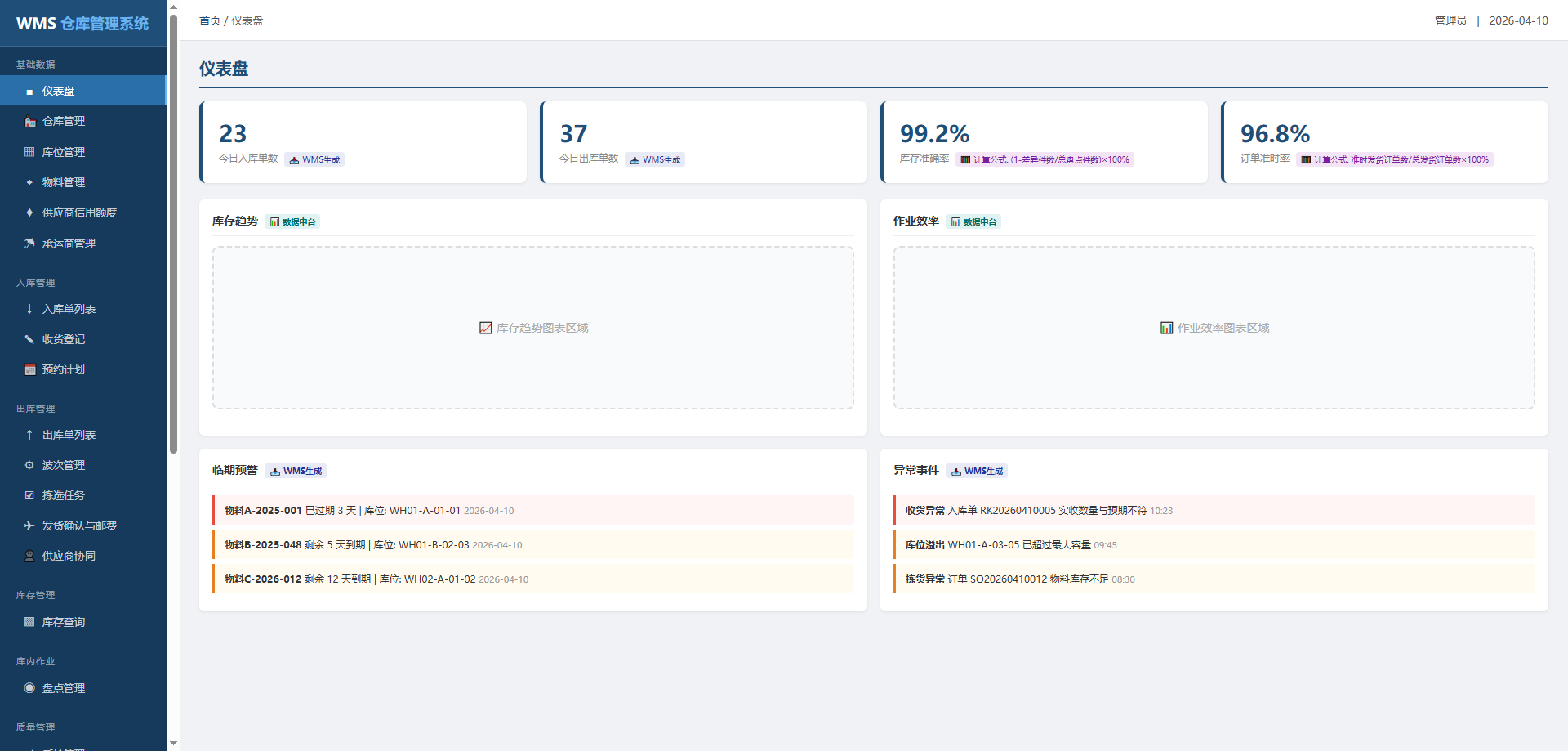This screenshot has width=1568, height=751.
Task: Click the 首页 breadcrumb link
Action: click(210, 20)
